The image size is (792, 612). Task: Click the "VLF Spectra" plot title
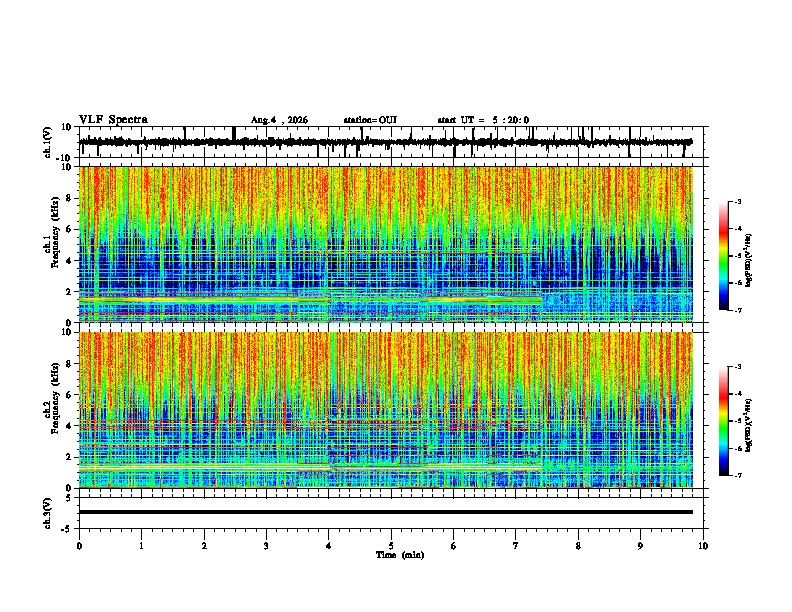coord(113,120)
